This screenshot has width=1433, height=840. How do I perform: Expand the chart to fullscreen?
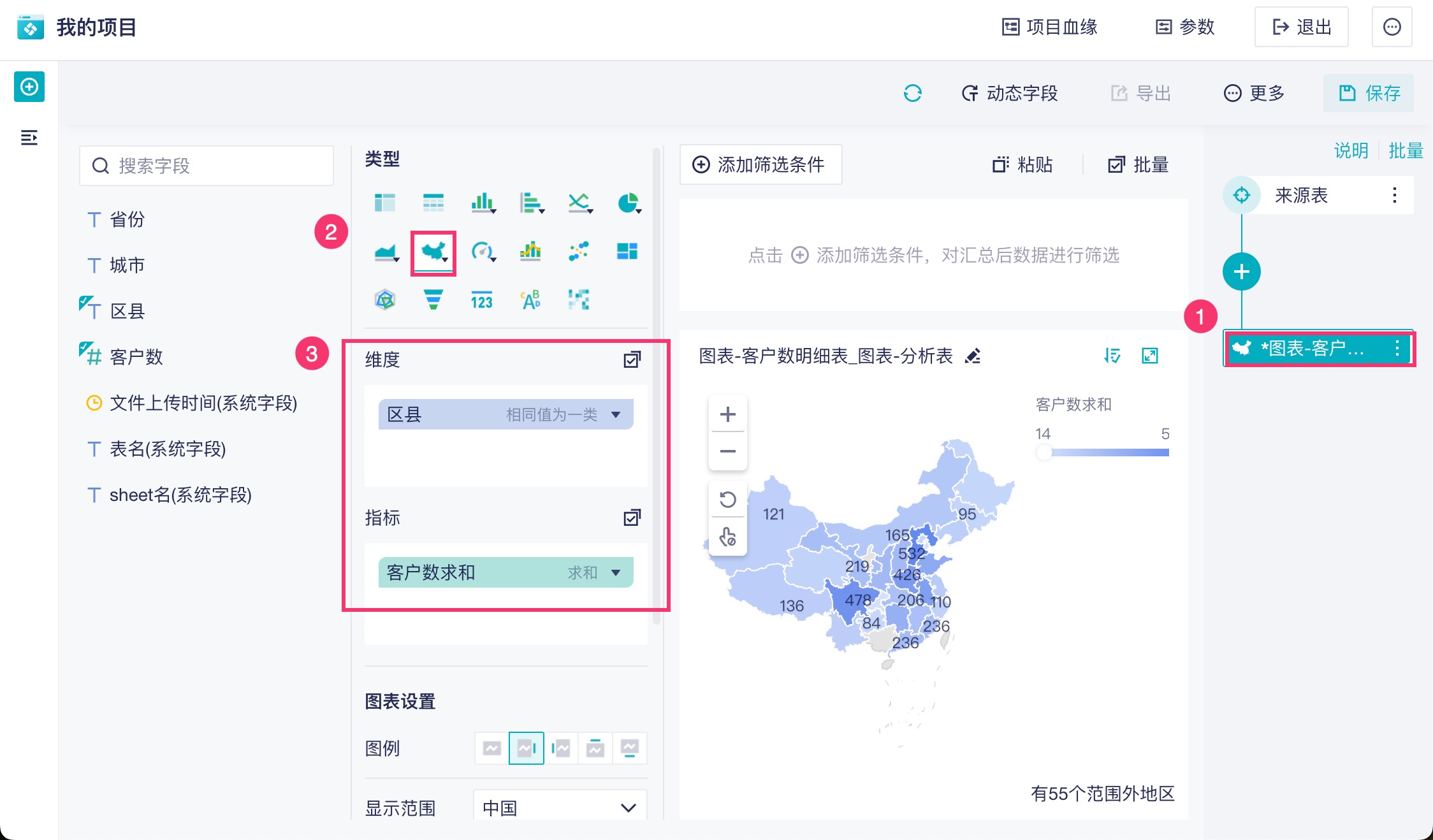point(1149,356)
